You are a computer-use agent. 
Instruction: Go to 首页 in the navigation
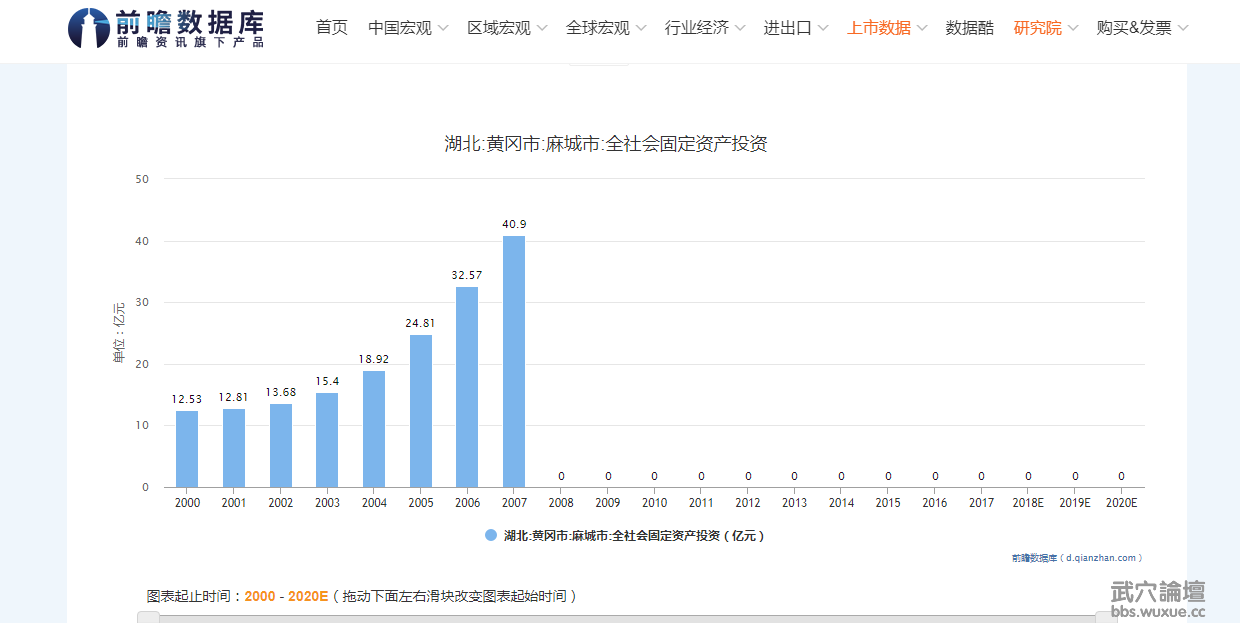(x=332, y=28)
